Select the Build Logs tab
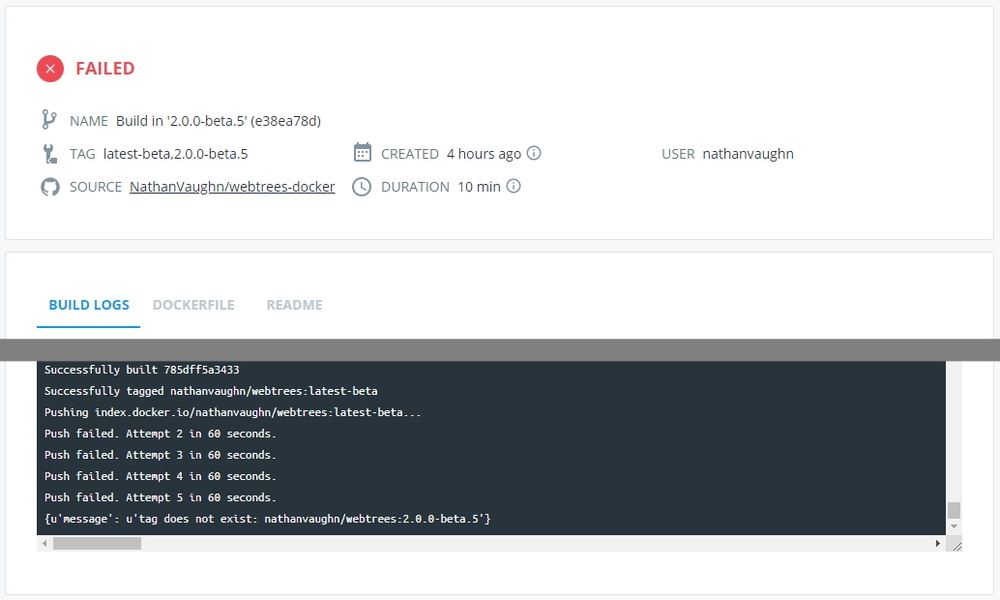Image resolution: width=1000 pixels, height=600 pixels. coord(89,305)
